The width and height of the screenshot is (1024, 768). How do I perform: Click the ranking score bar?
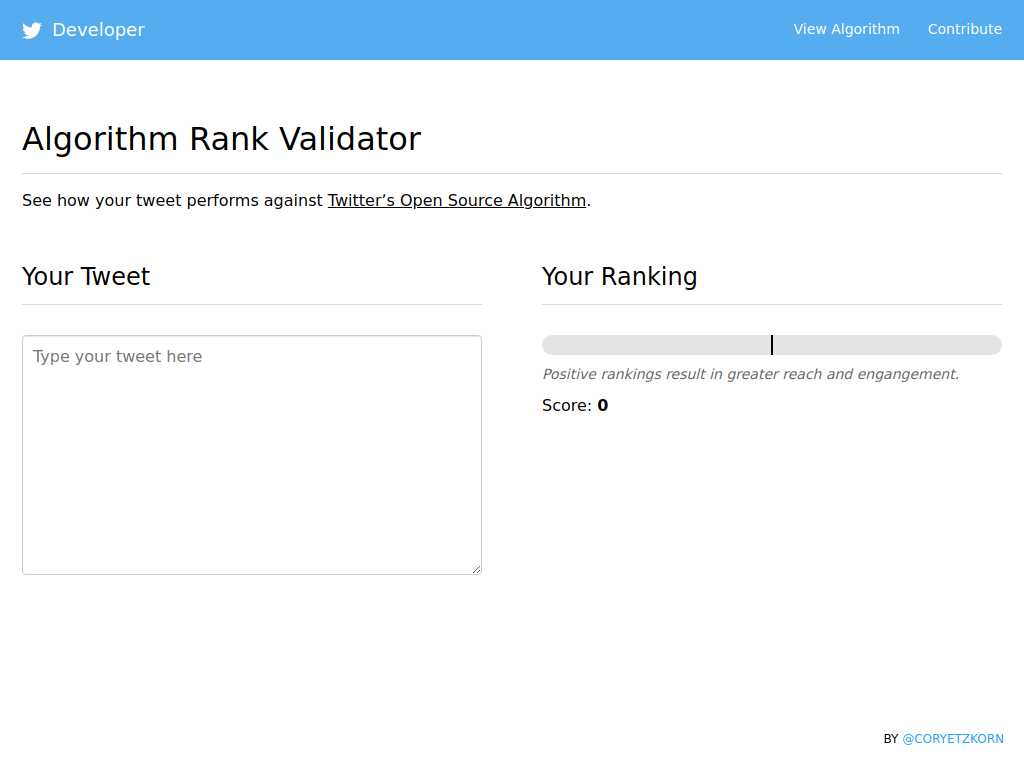click(772, 345)
